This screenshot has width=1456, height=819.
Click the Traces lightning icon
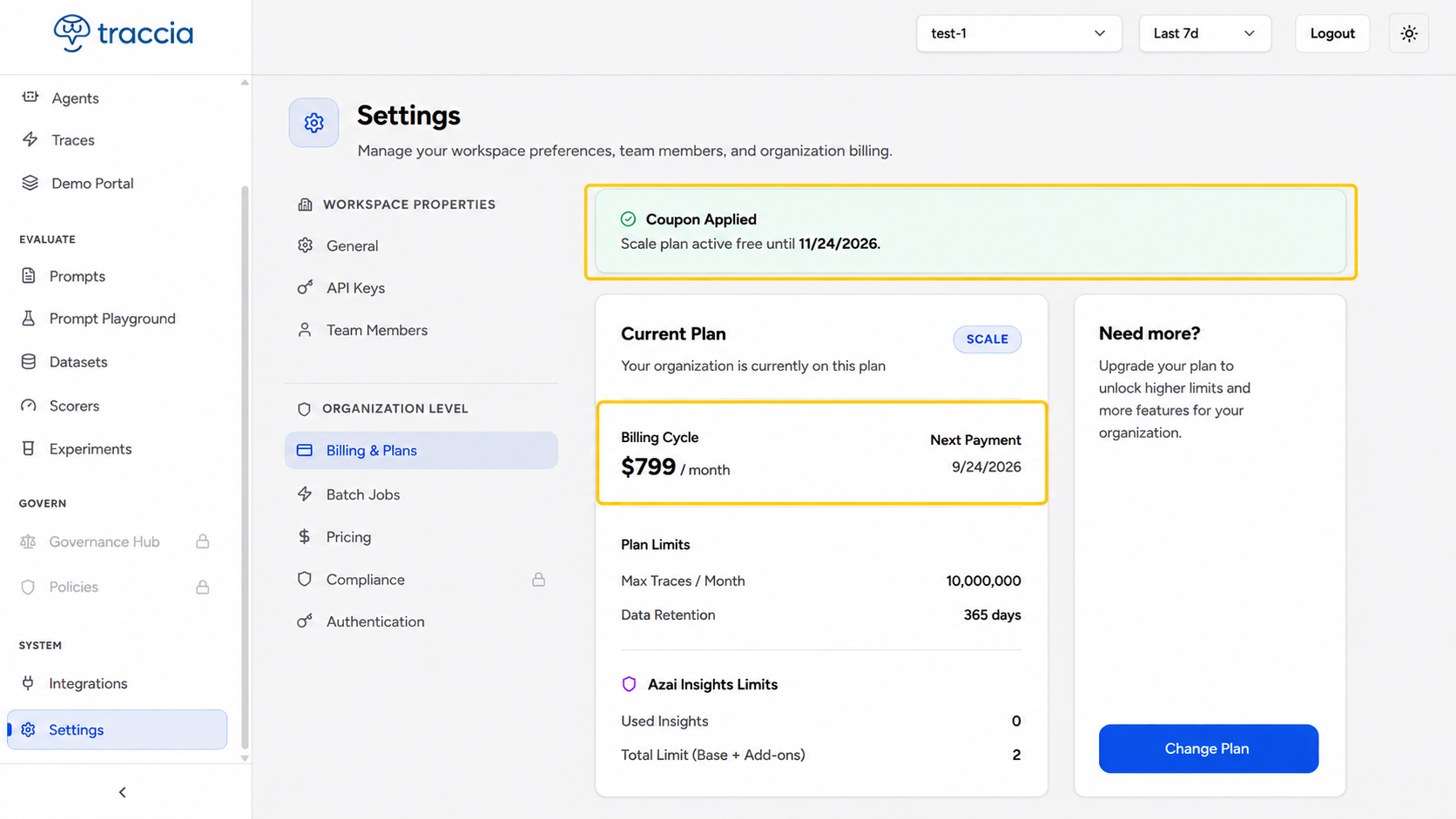coord(30,139)
